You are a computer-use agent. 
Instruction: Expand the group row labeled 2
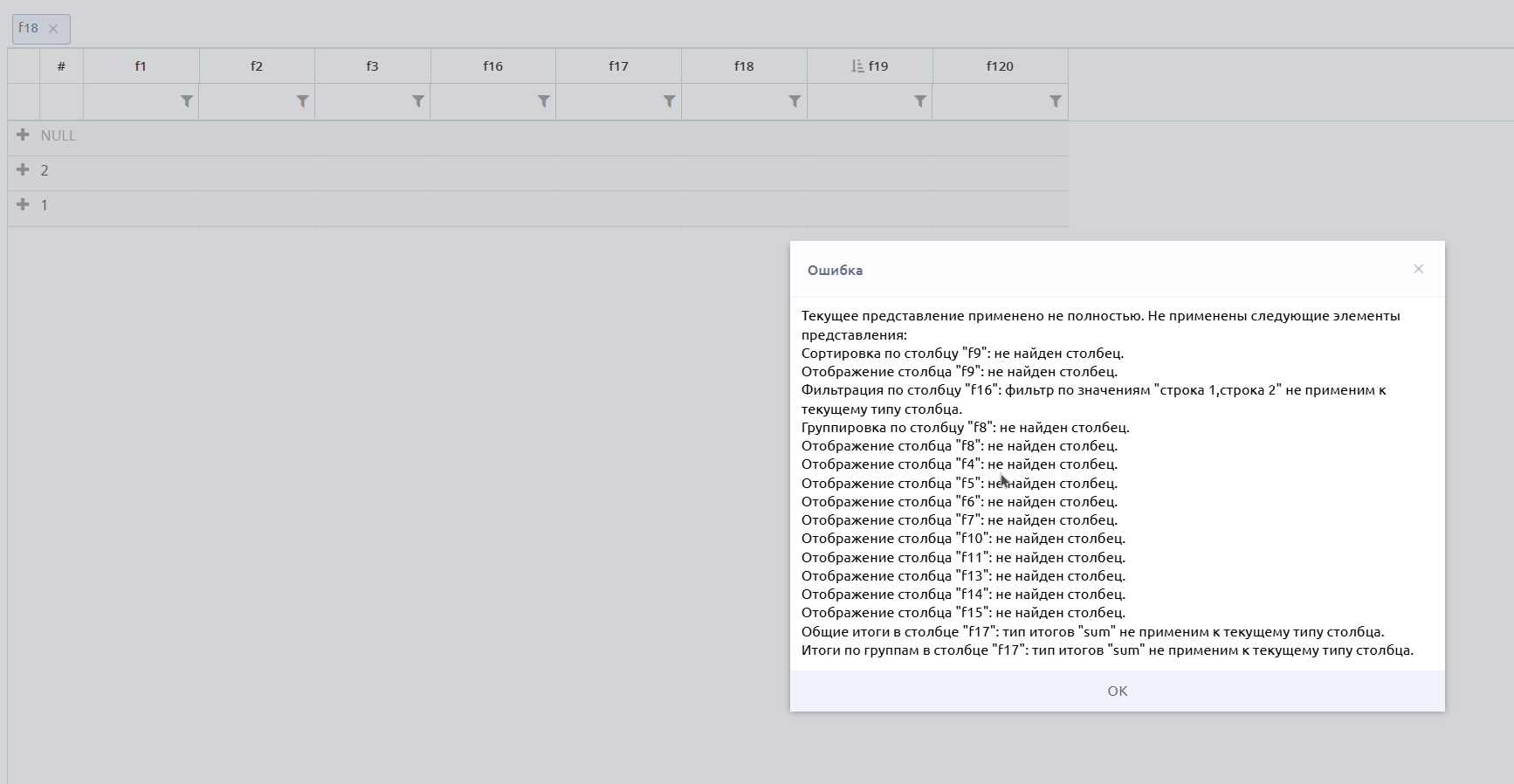23,170
